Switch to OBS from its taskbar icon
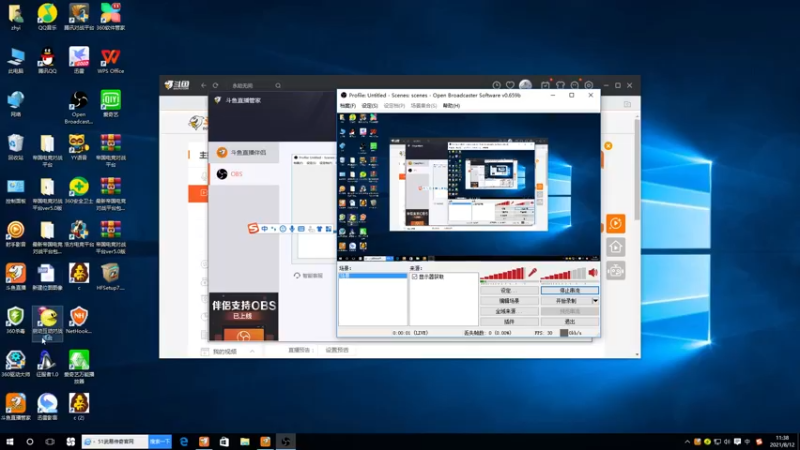Screen dimensions: 800x450 pyautogui.click(x=286, y=441)
